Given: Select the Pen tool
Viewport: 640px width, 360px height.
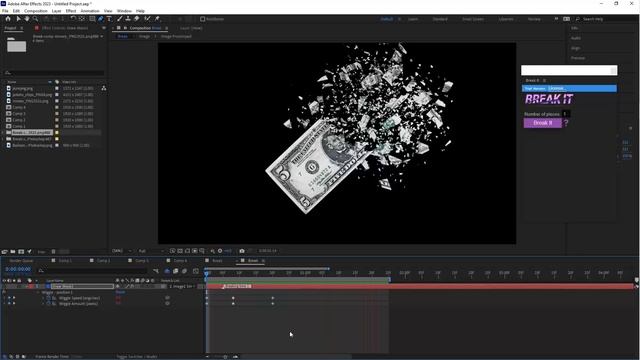Looking at the screenshot, I should pos(100,19).
